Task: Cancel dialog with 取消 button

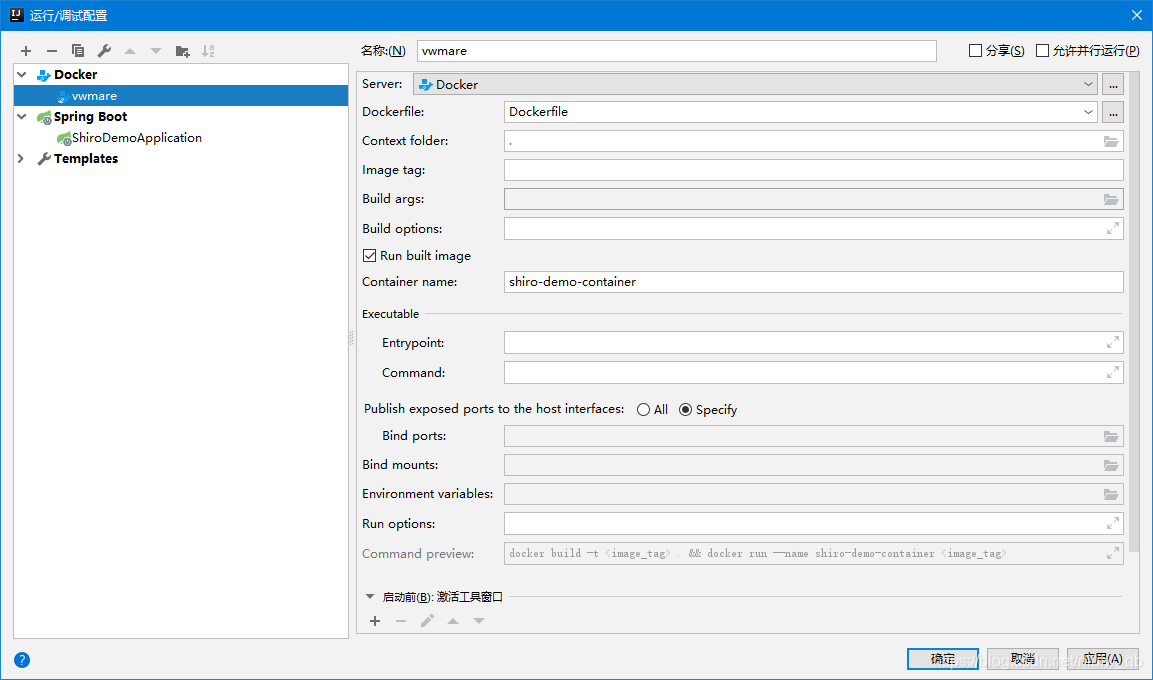Action: 1023,659
